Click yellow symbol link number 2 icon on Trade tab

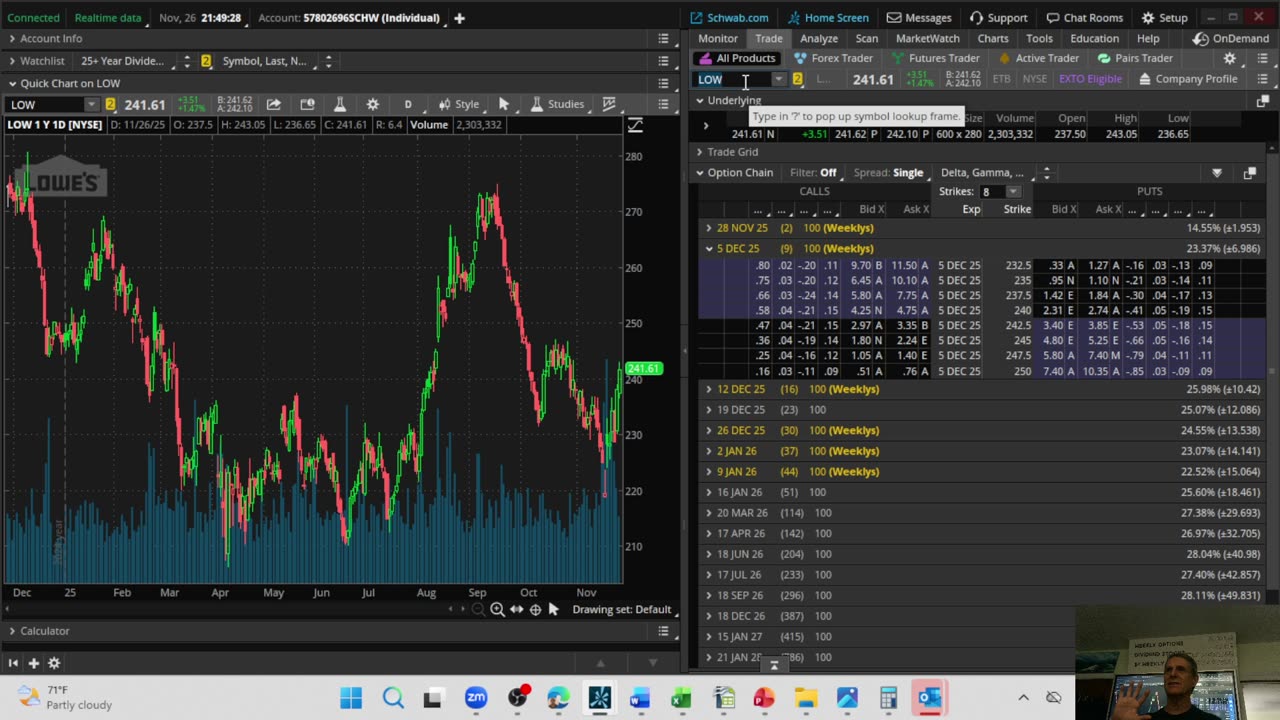(797, 79)
